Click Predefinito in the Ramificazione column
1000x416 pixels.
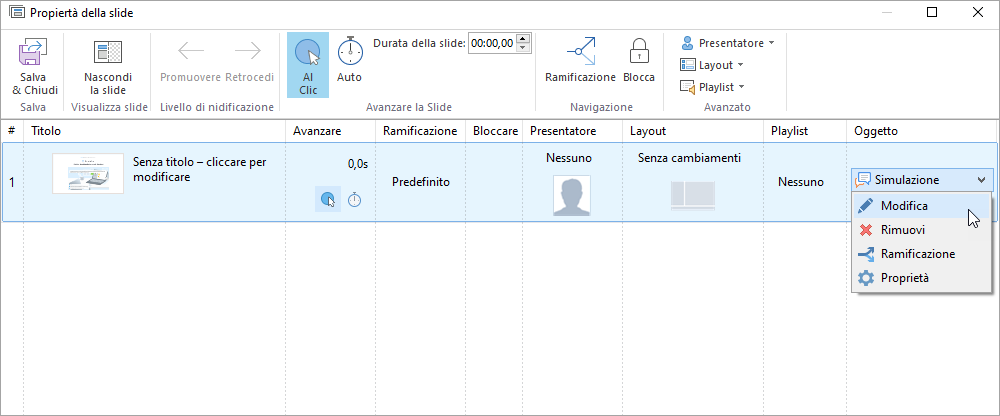(x=420, y=182)
